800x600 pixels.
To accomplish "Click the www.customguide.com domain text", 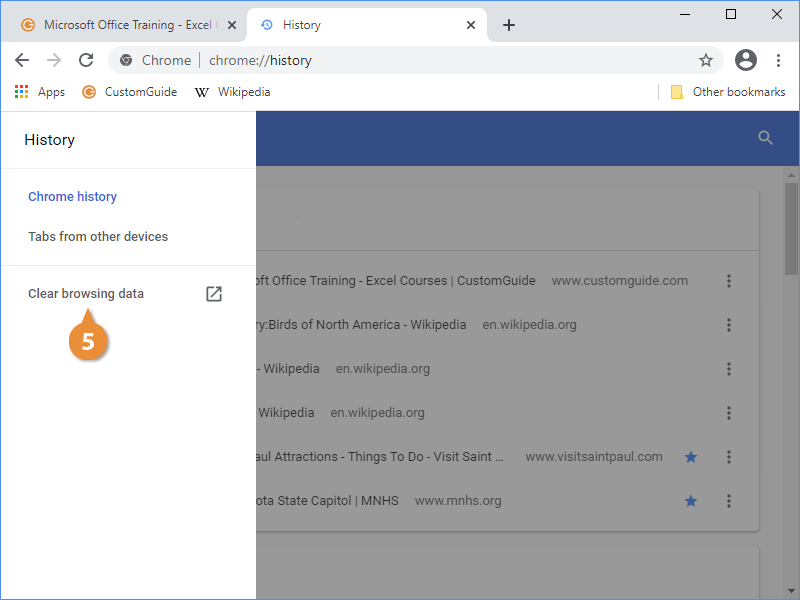I will point(620,281).
